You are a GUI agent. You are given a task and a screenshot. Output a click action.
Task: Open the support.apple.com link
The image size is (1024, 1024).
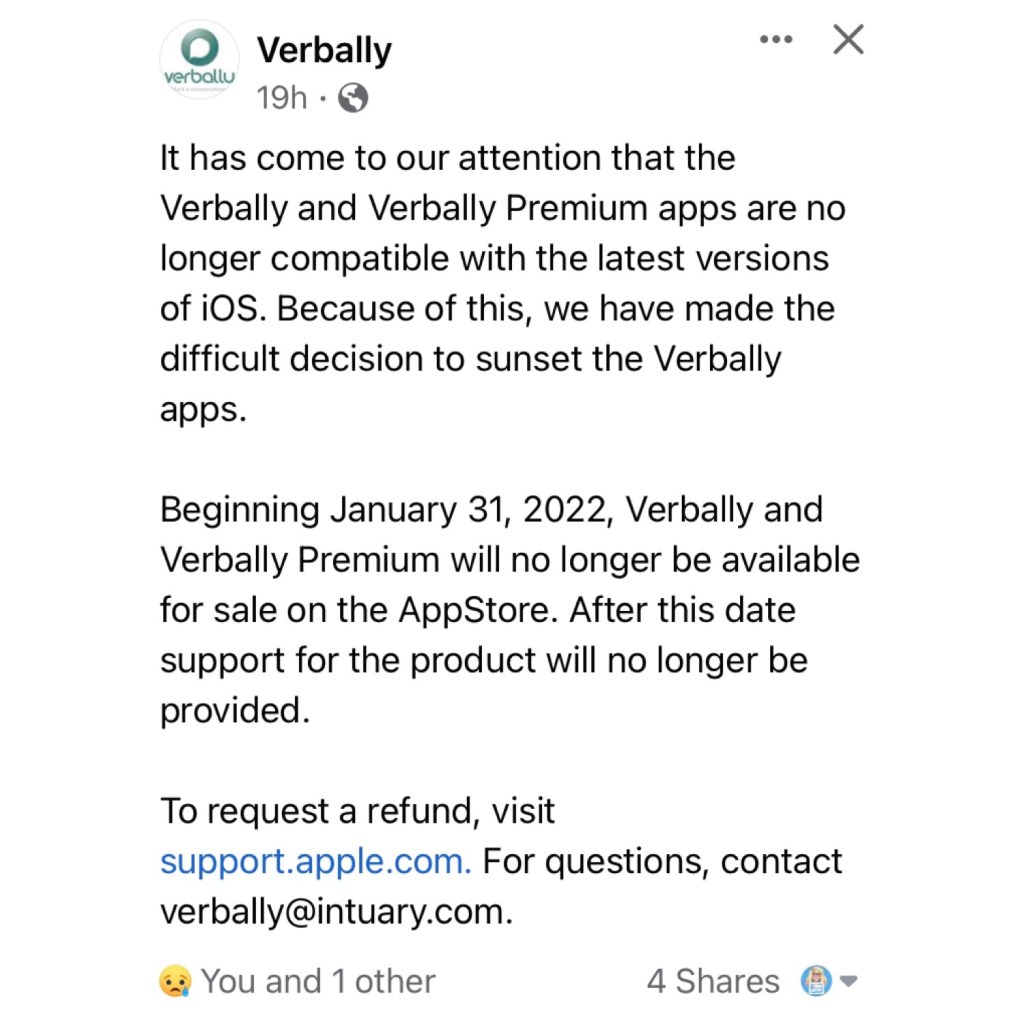(315, 861)
